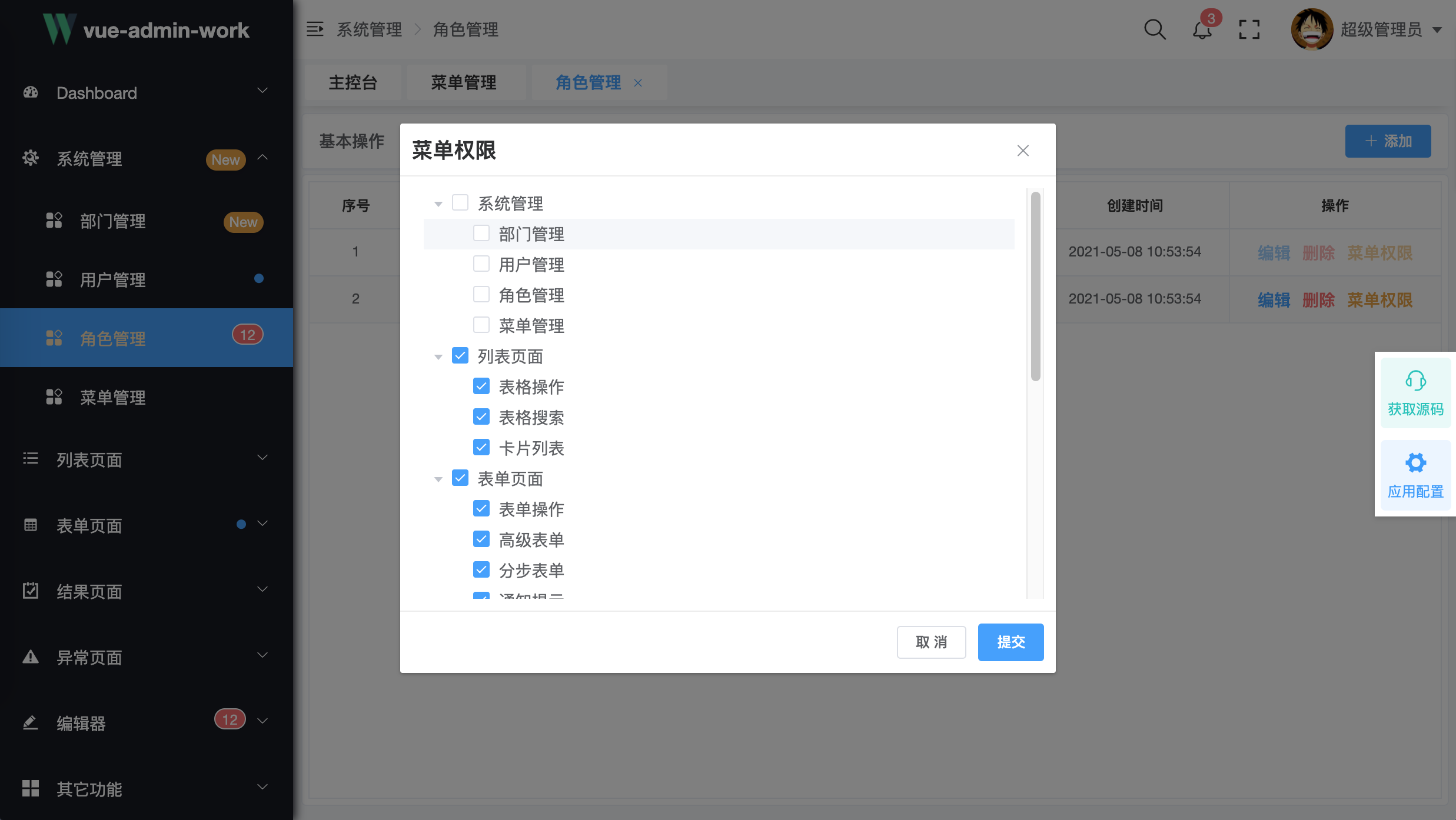
Task: Click the dialog tree vertical scrollbar thumb
Action: click(x=1035, y=286)
